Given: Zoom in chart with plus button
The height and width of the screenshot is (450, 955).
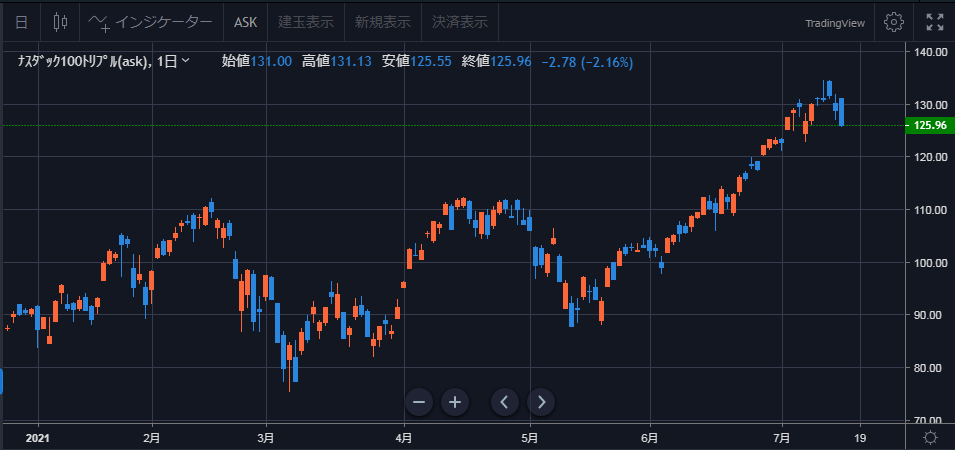Looking at the screenshot, I should pos(454,402).
